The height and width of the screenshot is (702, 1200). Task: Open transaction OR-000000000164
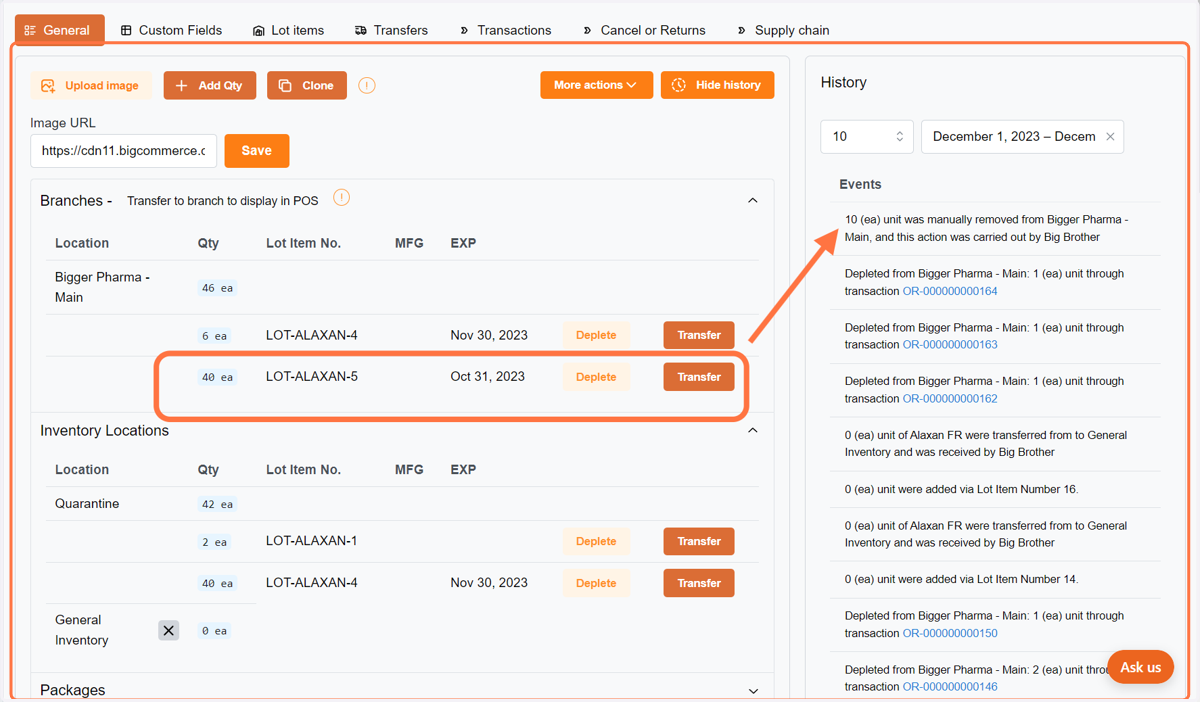[950, 291]
